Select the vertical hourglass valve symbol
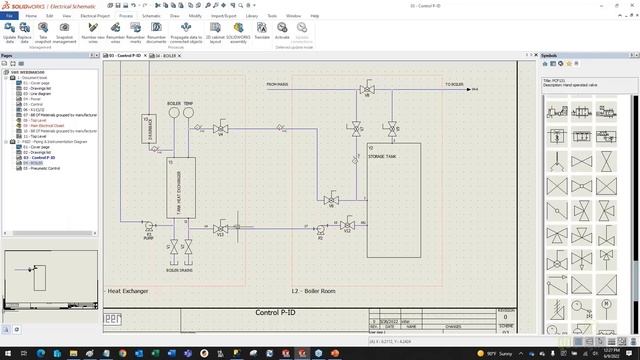The width and height of the screenshot is (640, 360). pos(606,161)
